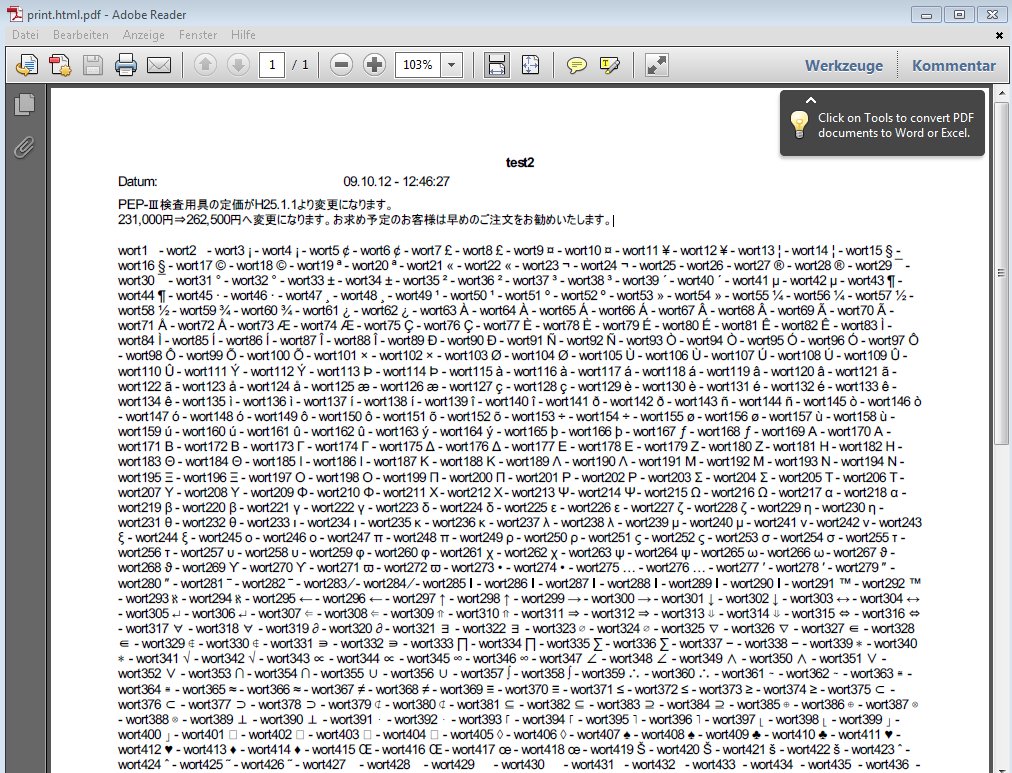Select the highlight text tool
Image resolution: width=1012 pixels, height=773 pixels.
pos(609,66)
